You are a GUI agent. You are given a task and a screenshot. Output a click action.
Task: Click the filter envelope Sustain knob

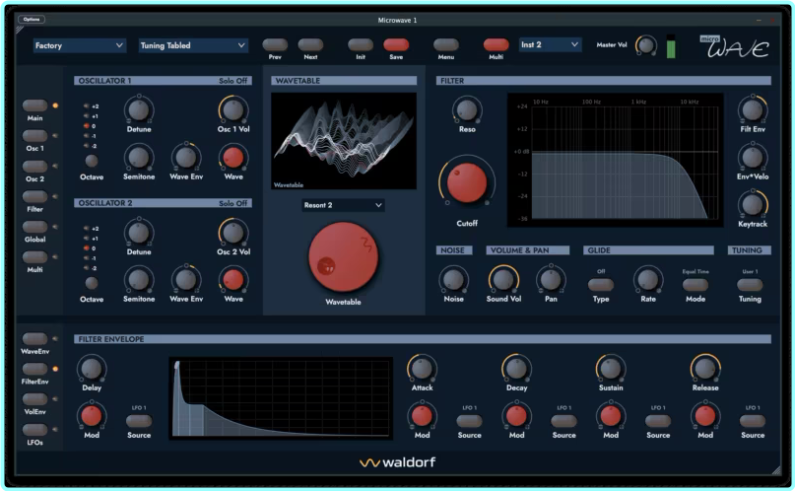[610, 368]
